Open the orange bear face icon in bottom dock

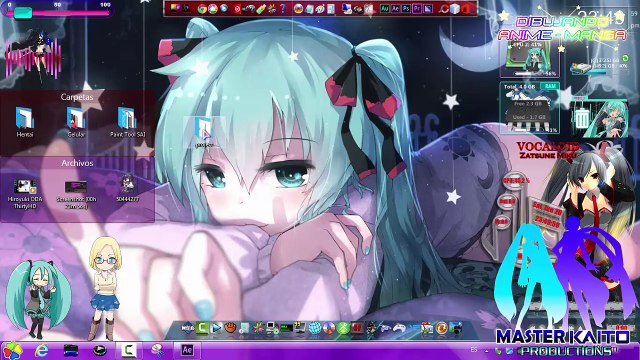pos(230,327)
